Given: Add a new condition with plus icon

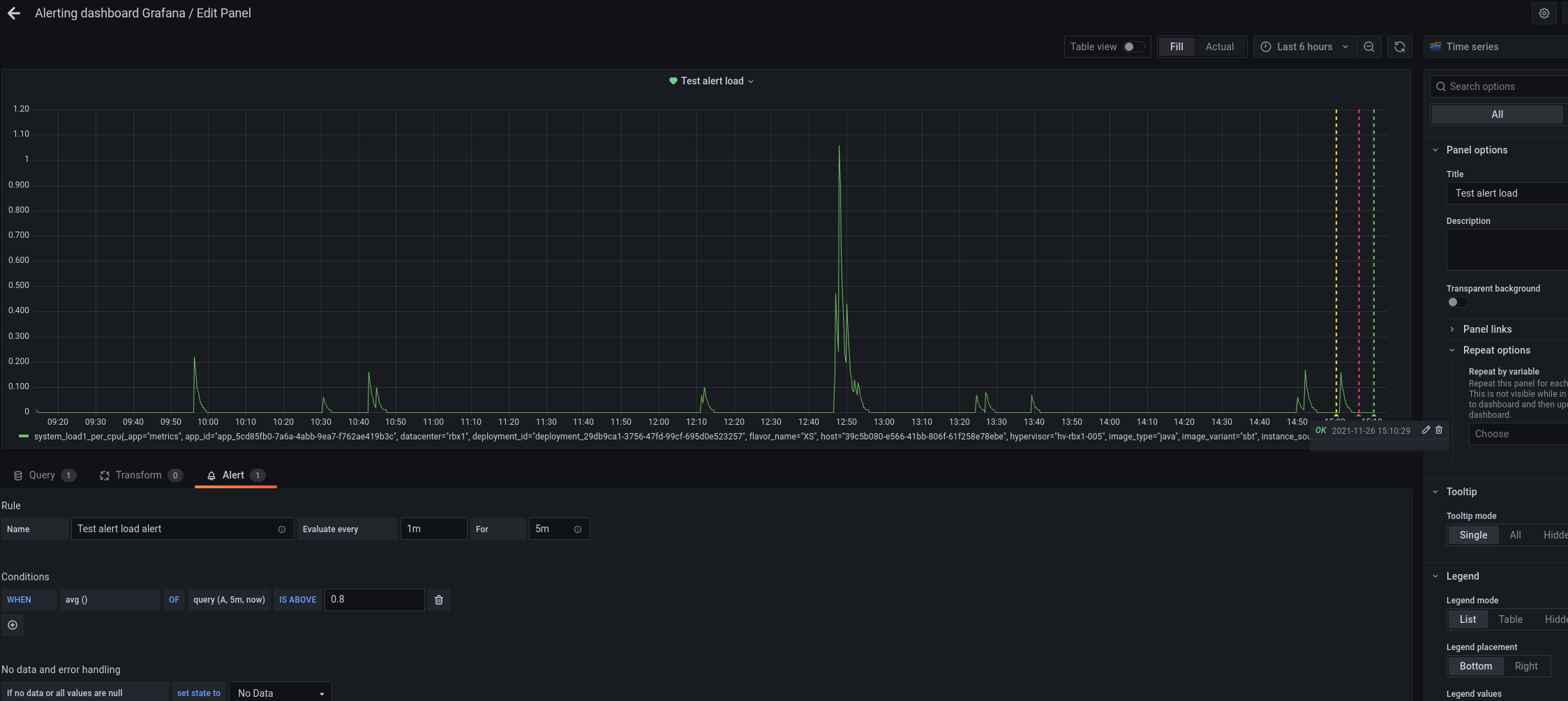Looking at the screenshot, I should click(13, 625).
